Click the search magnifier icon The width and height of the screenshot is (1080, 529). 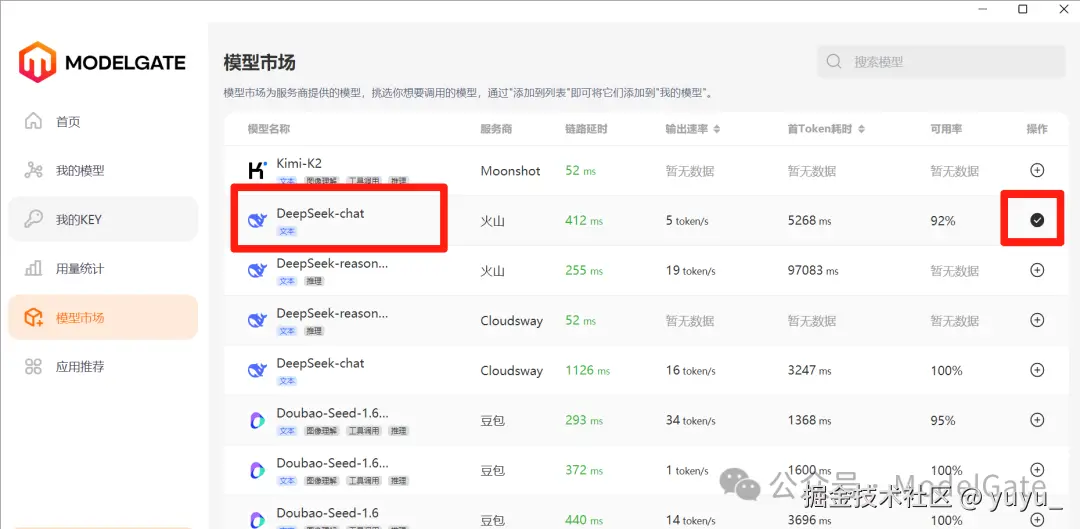click(834, 61)
